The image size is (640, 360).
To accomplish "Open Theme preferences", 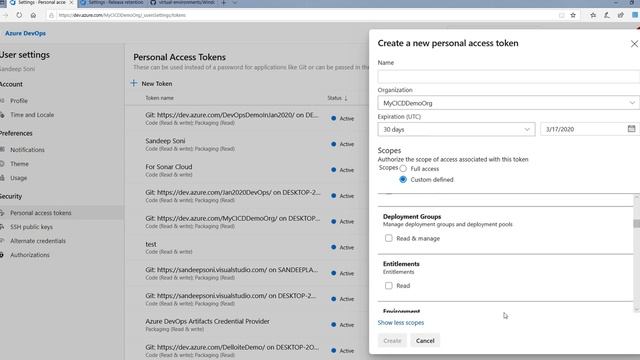I will (19, 164).
